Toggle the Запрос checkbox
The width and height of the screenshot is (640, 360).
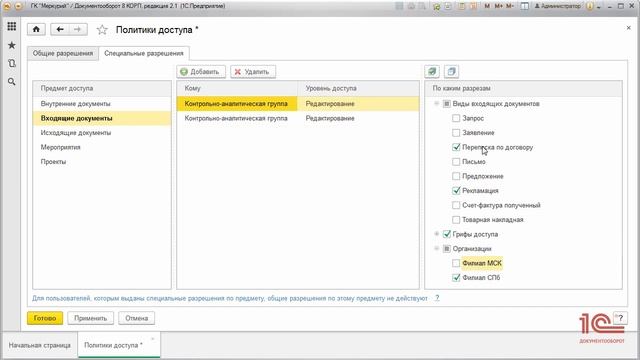click(456, 118)
